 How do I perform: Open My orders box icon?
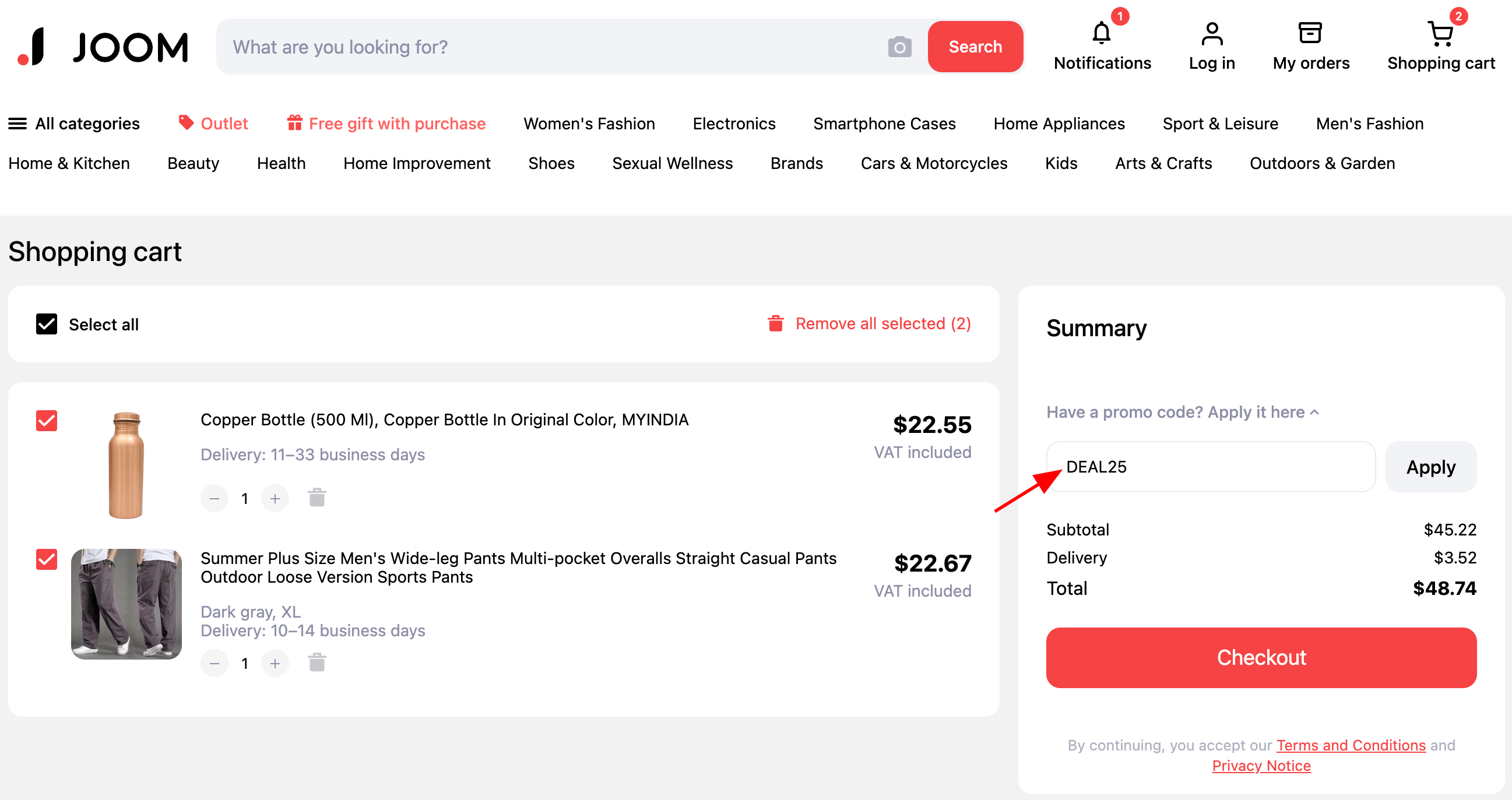pyautogui.click(x=1310, y=33)
